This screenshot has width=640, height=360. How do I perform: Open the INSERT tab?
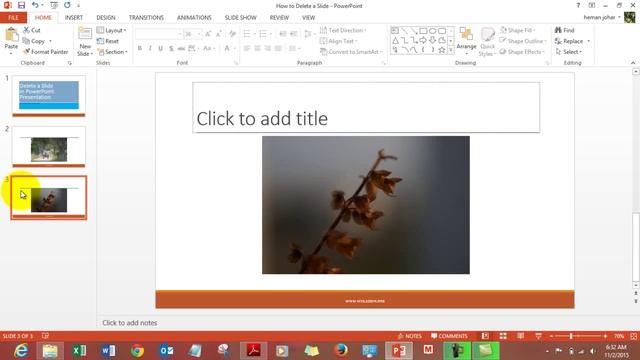coord(73,18)
